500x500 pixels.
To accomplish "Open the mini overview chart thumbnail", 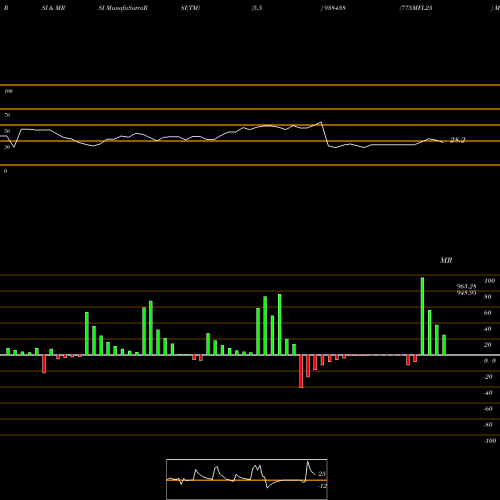I will pos(247,479).
